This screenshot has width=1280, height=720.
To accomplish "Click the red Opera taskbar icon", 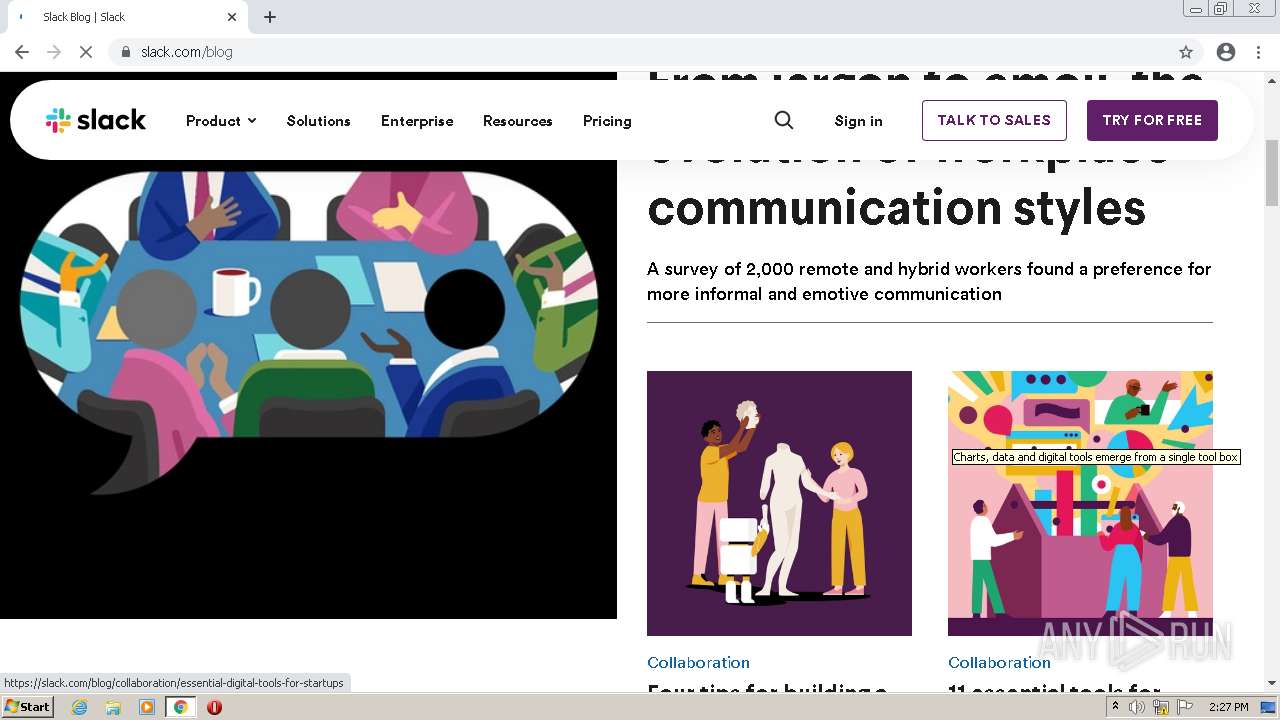I will (x=214, y=707).
